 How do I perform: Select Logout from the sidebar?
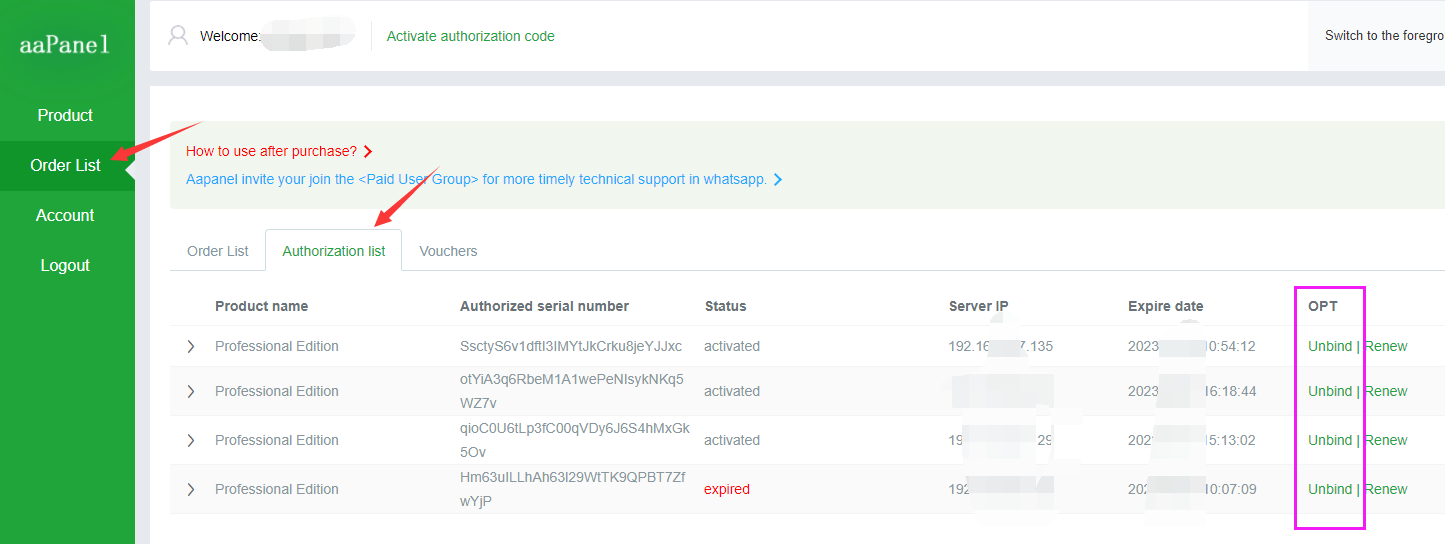[66, 265]
